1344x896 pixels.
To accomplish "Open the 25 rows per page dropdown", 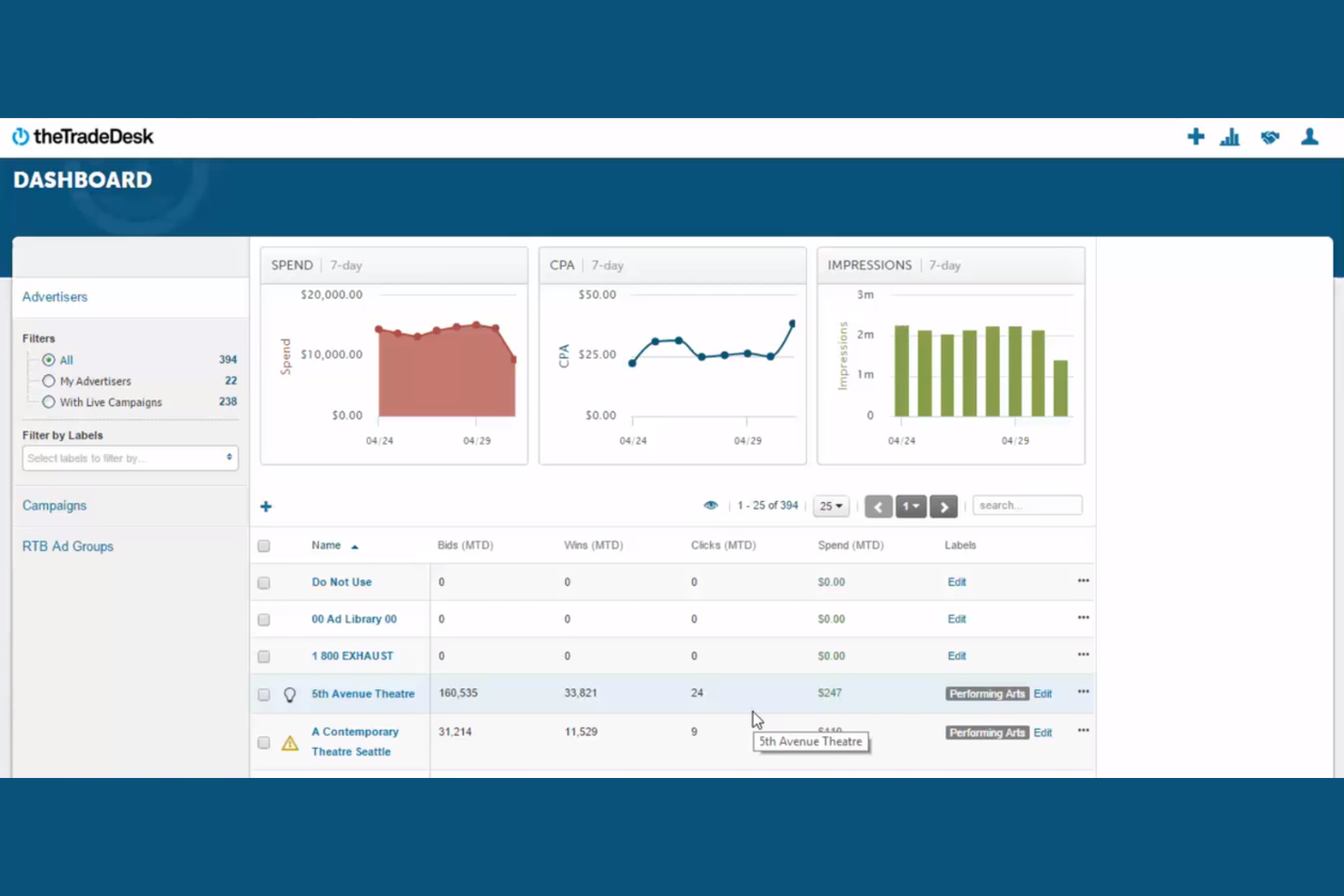I will (x=831, y=507).
